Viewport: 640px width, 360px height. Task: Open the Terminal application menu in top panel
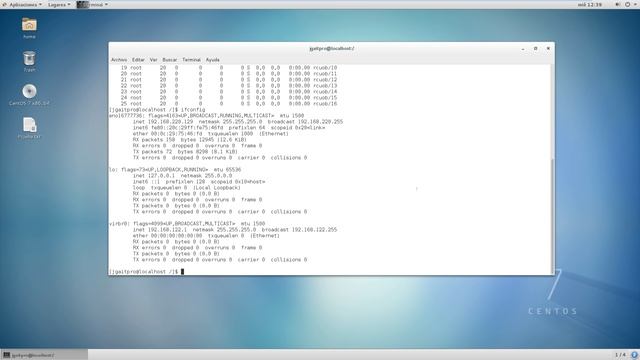[93, 4]
